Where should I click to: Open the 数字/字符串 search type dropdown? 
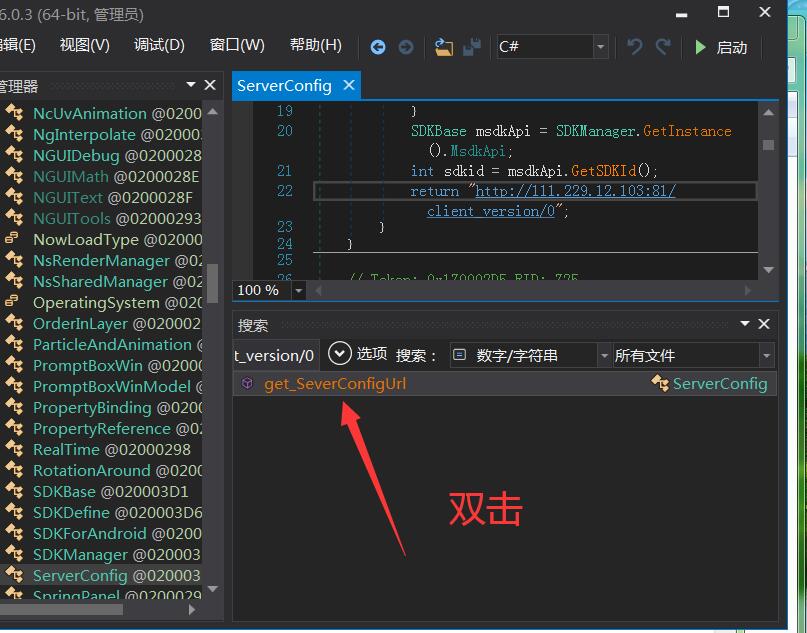604,355
